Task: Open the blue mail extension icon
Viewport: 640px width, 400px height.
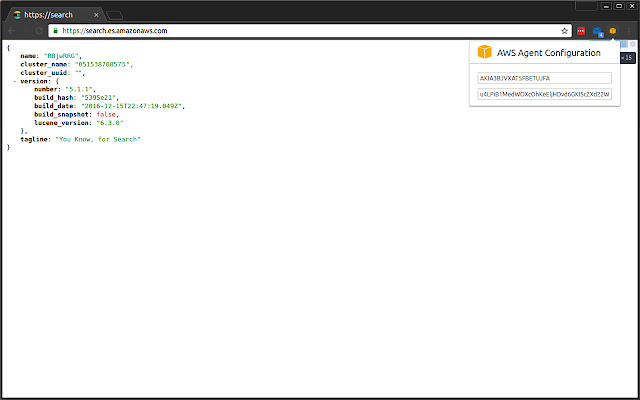Action: coord(598,31)
